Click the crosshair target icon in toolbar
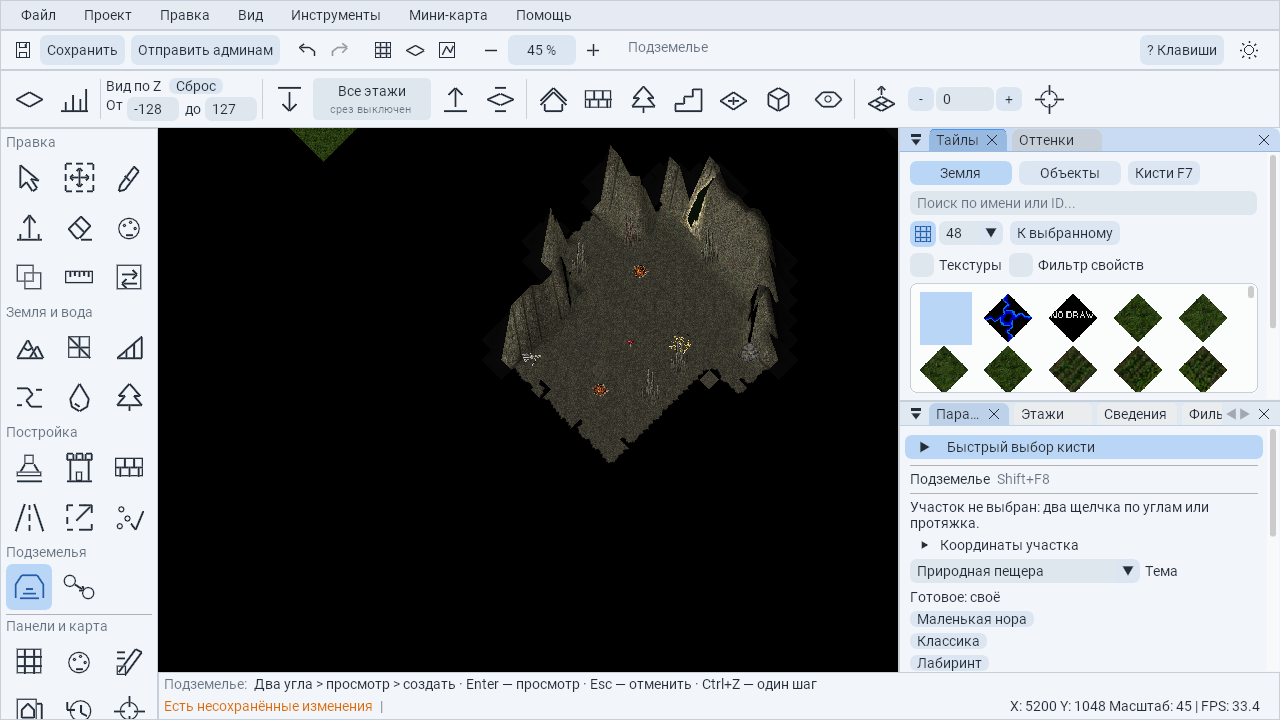1280x720 pixels. click(x=1049, y=99)
